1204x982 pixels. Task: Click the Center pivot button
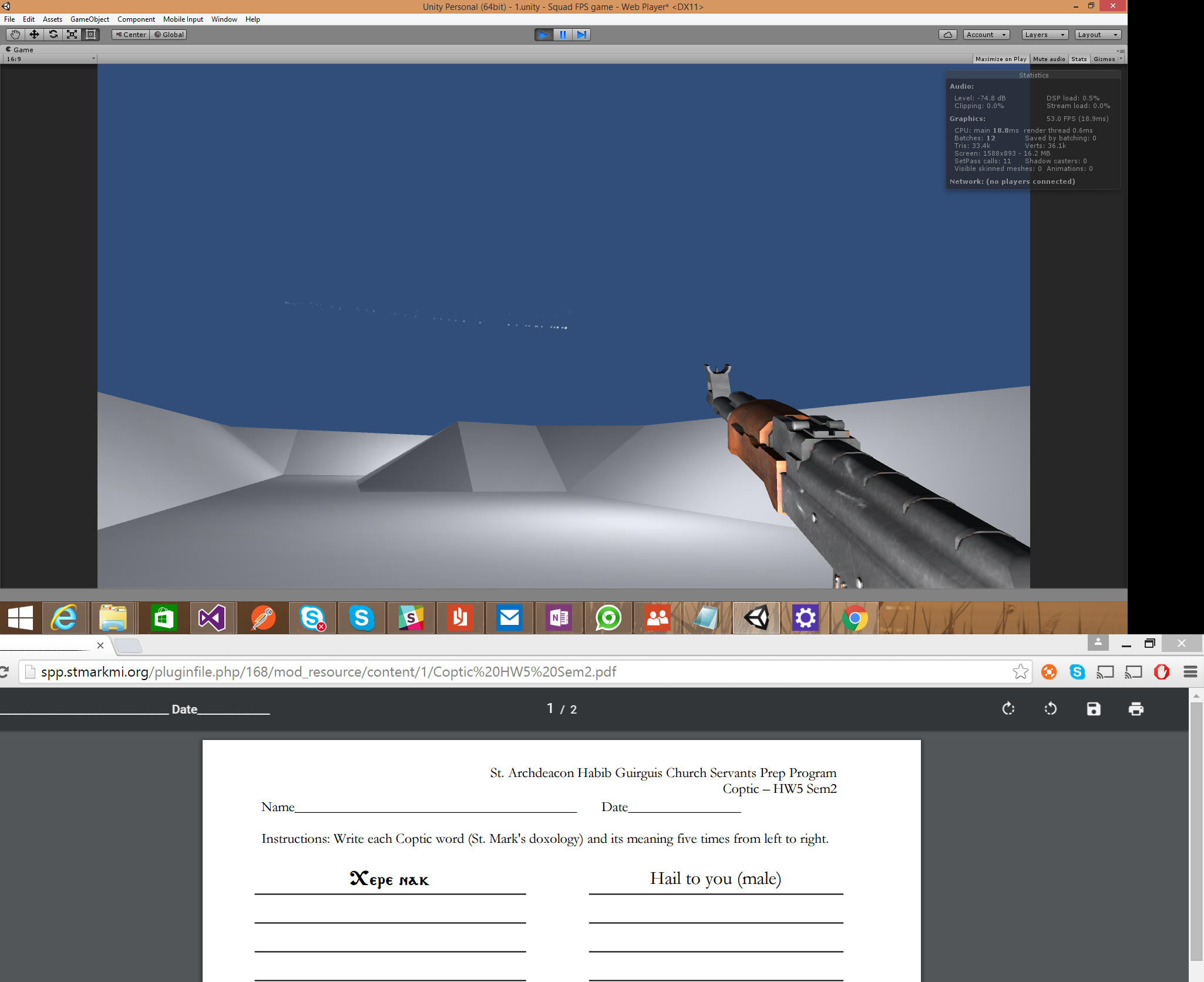131,35
